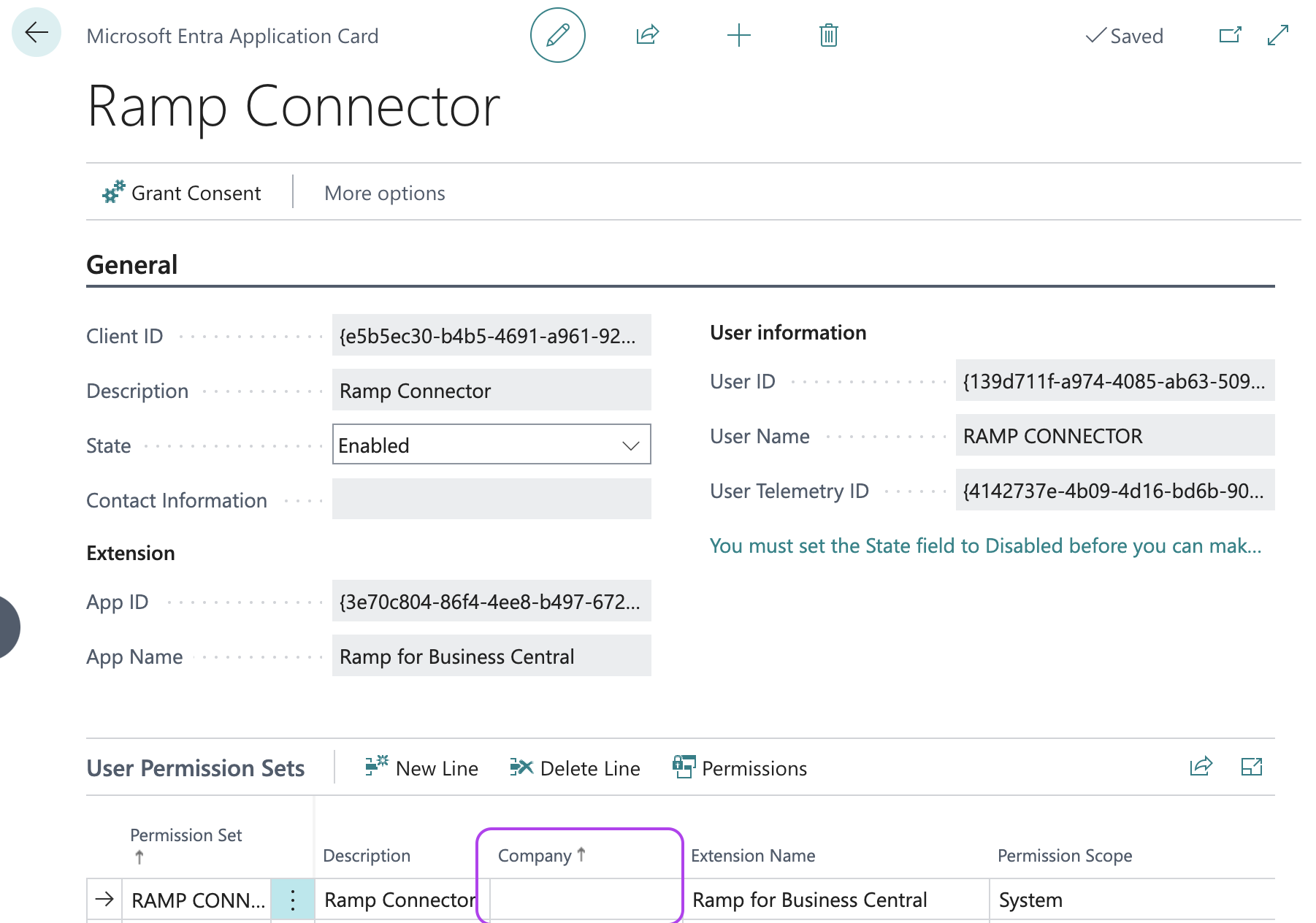Image resolution: width=1316 pixels, height=923 pixels.
Task: Select row arrow for RAMP CONN row
Action: point(104,899)
